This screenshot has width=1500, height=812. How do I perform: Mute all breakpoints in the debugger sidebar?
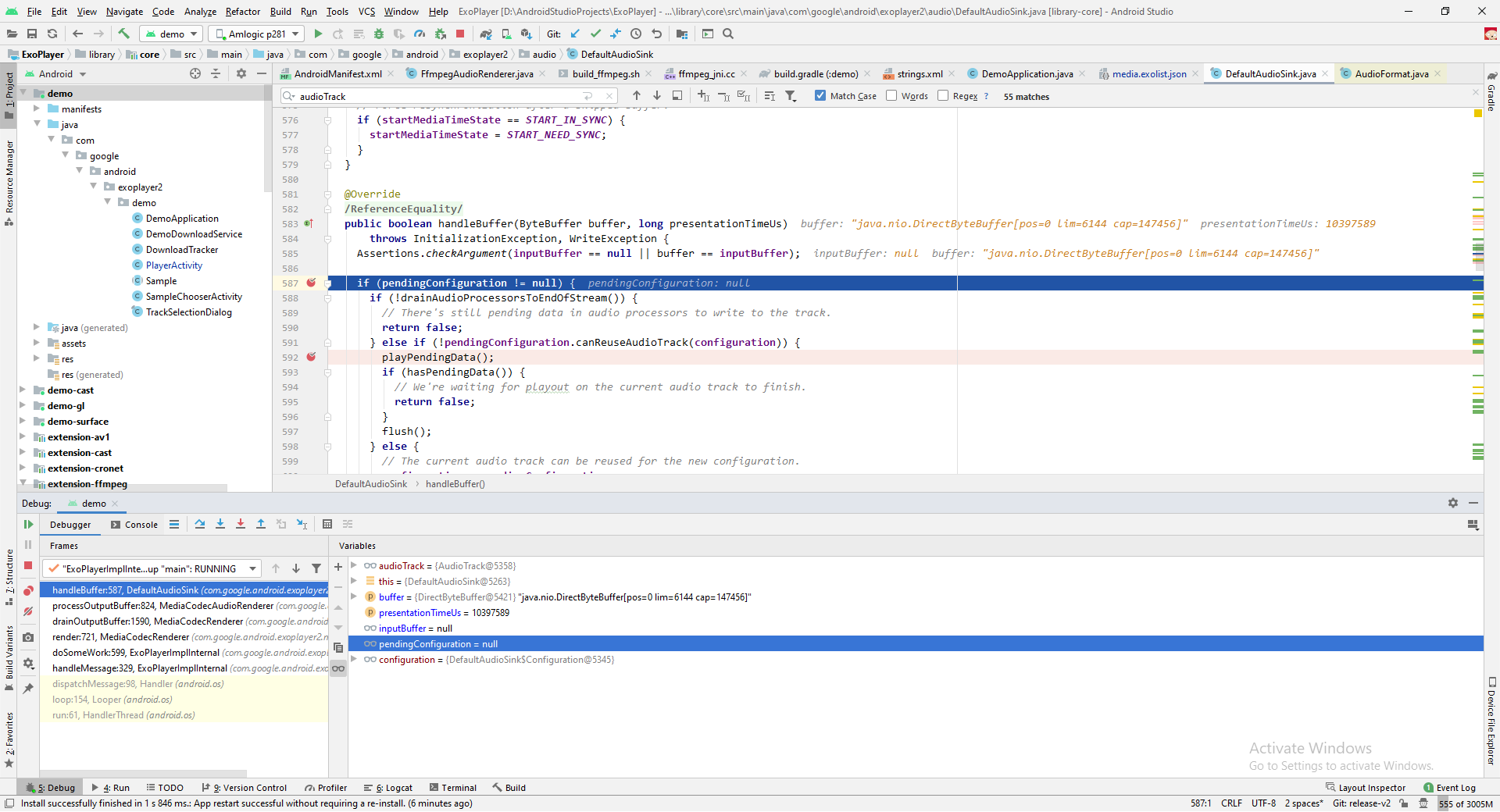(x=28, y=611)
